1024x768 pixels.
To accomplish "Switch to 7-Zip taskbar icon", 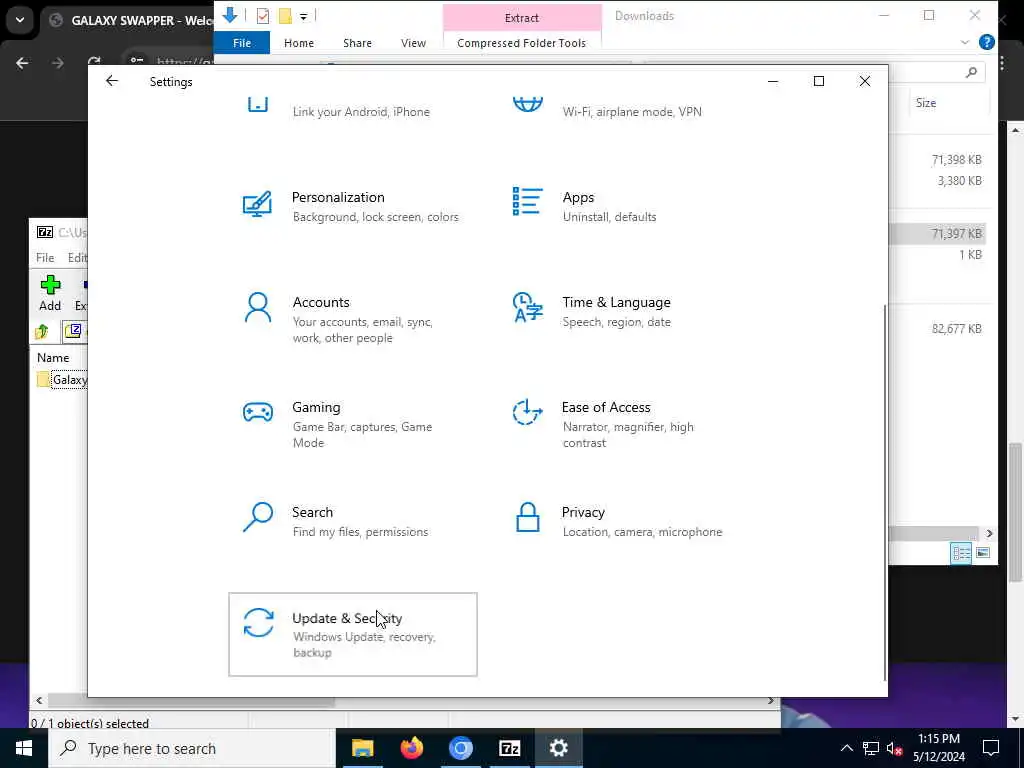I will pyautogui.click(x=509, y=748).
